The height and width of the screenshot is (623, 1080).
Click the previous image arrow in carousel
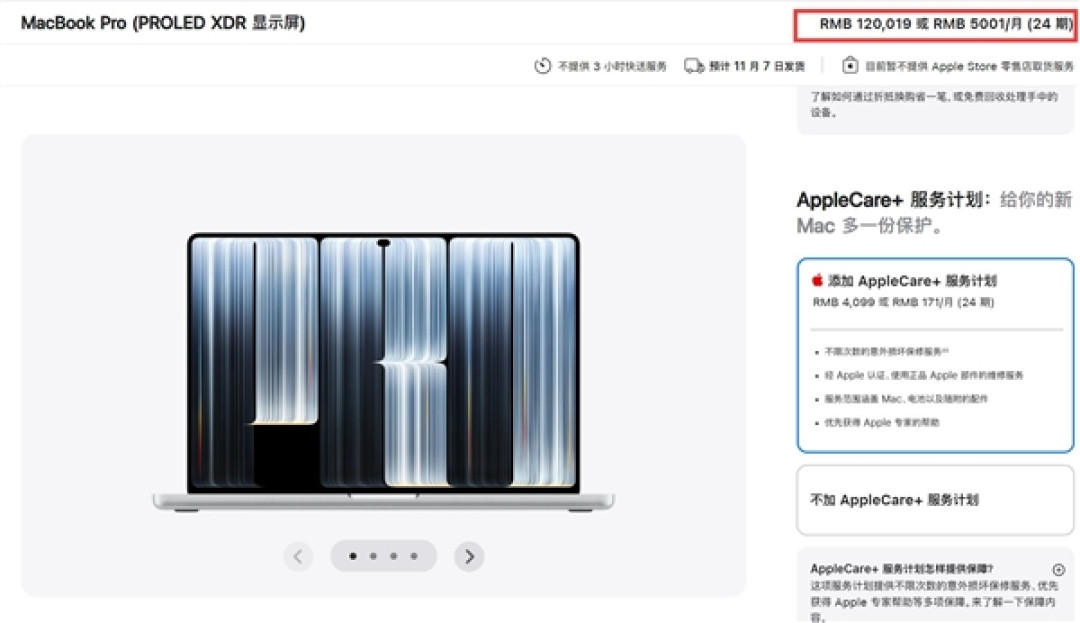coord(298,556)
